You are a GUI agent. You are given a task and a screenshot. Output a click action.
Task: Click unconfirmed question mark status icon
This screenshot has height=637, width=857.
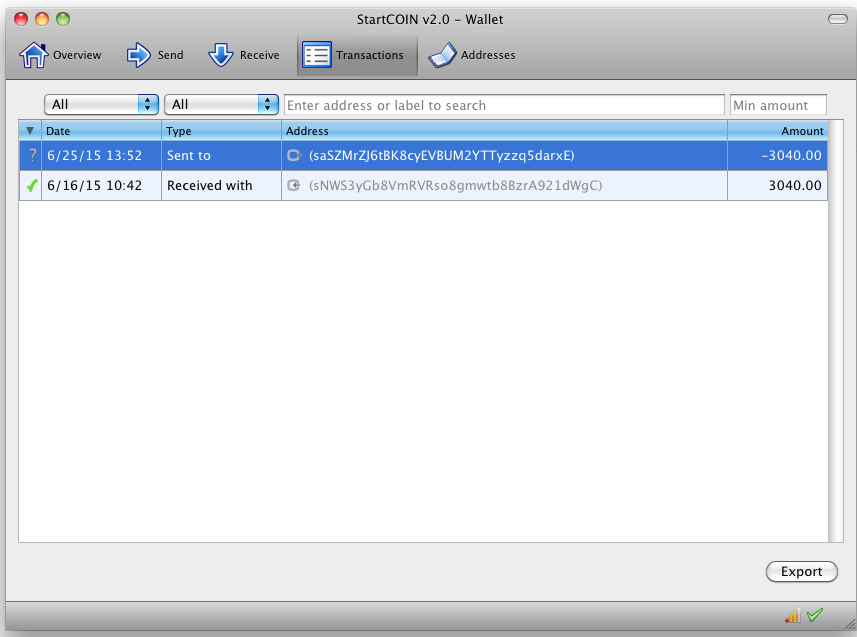click(32, 155)
